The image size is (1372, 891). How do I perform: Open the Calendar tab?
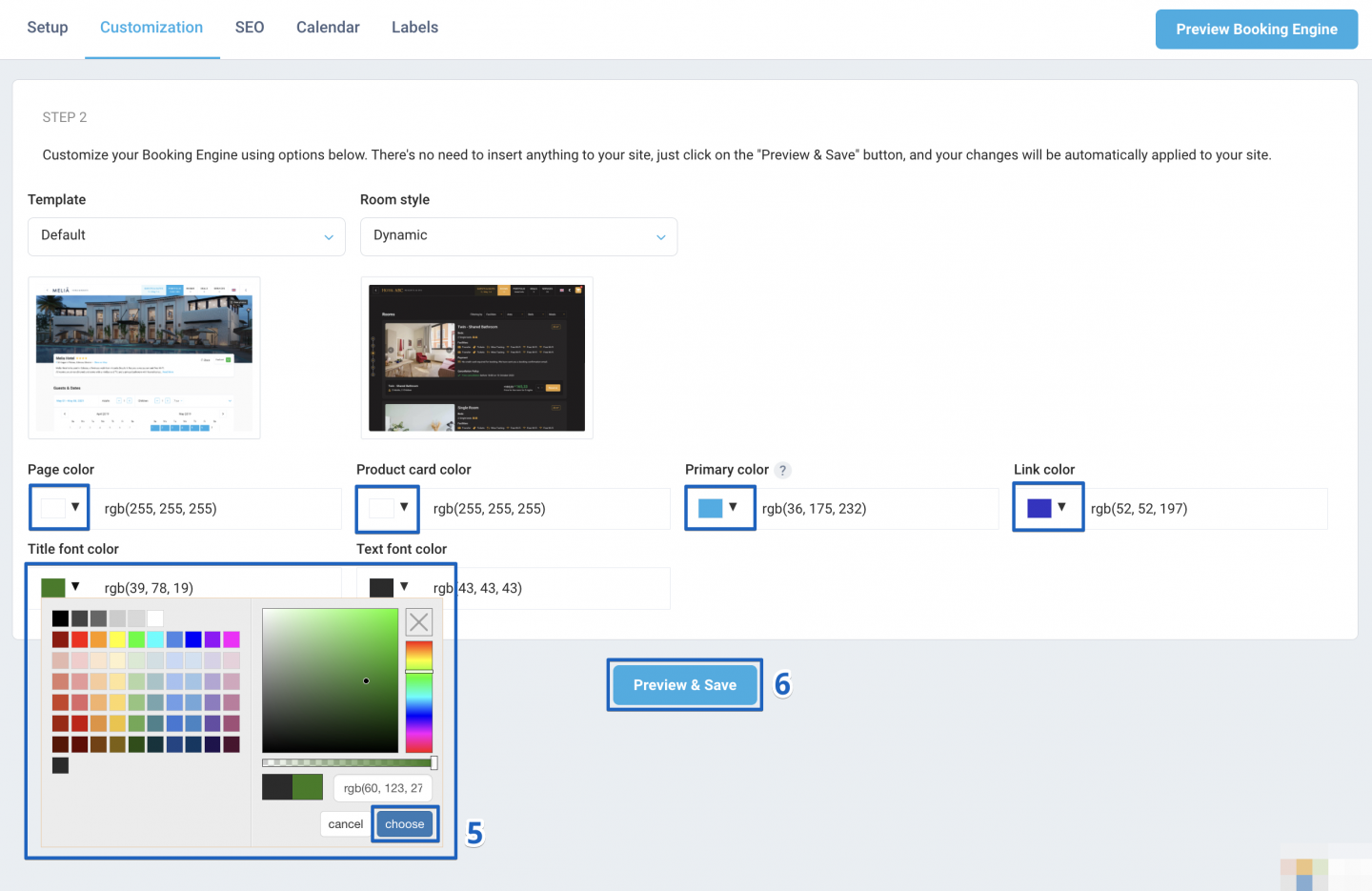pyautogui.click(x=328, y=28)
